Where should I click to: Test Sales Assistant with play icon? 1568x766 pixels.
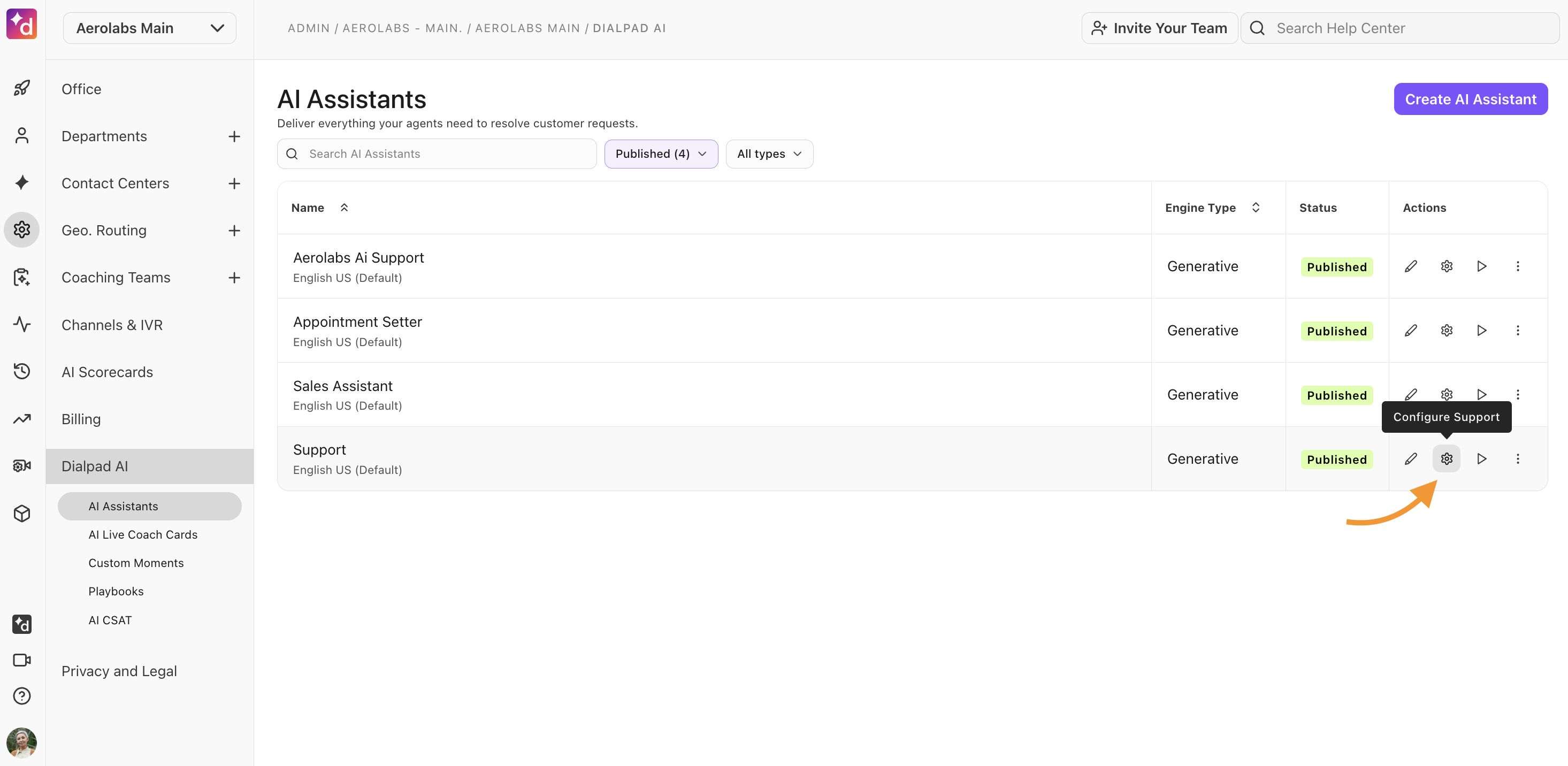pos(1482,394)
